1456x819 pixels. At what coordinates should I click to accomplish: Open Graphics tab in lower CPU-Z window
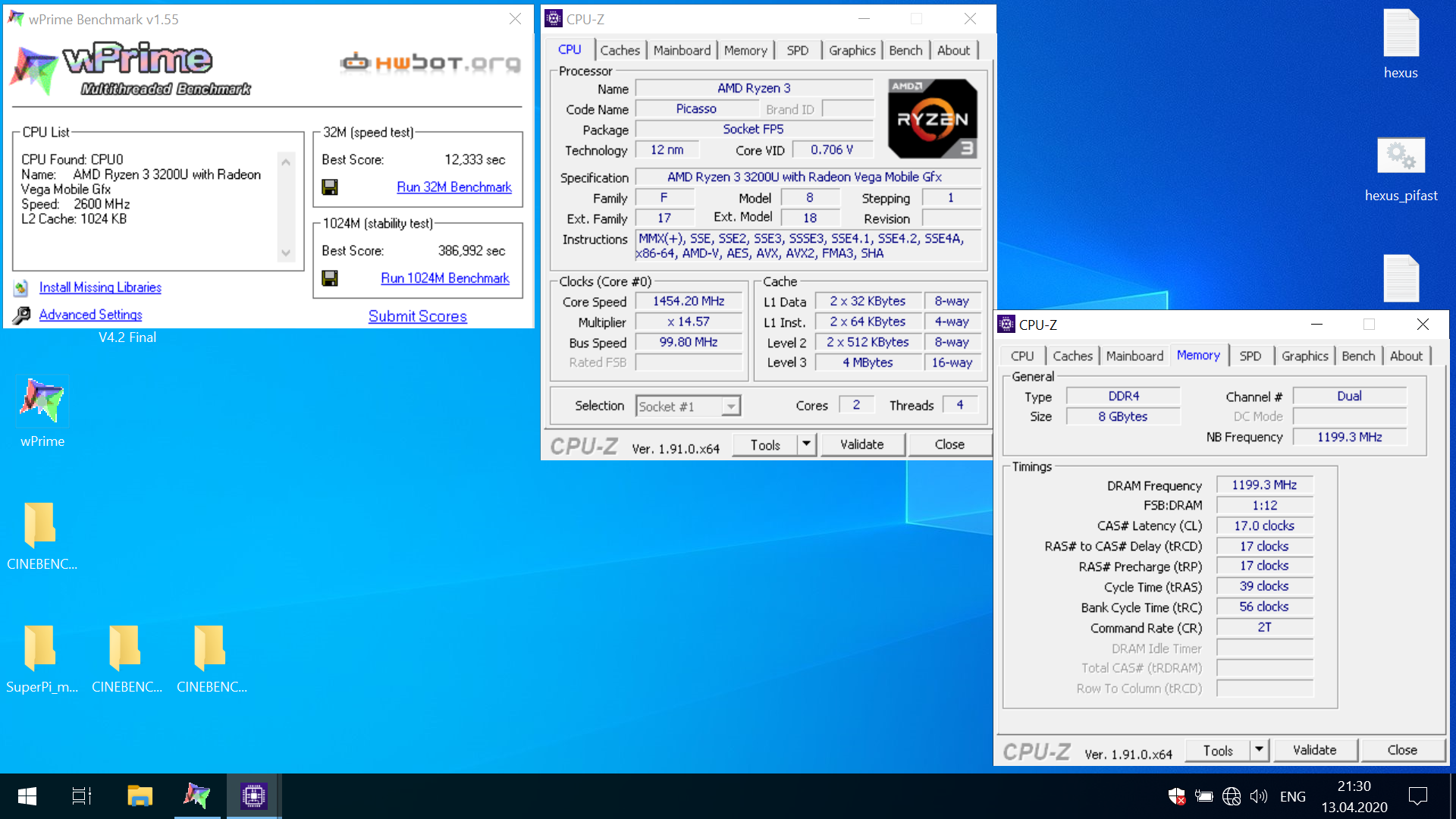click(x=1304, y=356)
